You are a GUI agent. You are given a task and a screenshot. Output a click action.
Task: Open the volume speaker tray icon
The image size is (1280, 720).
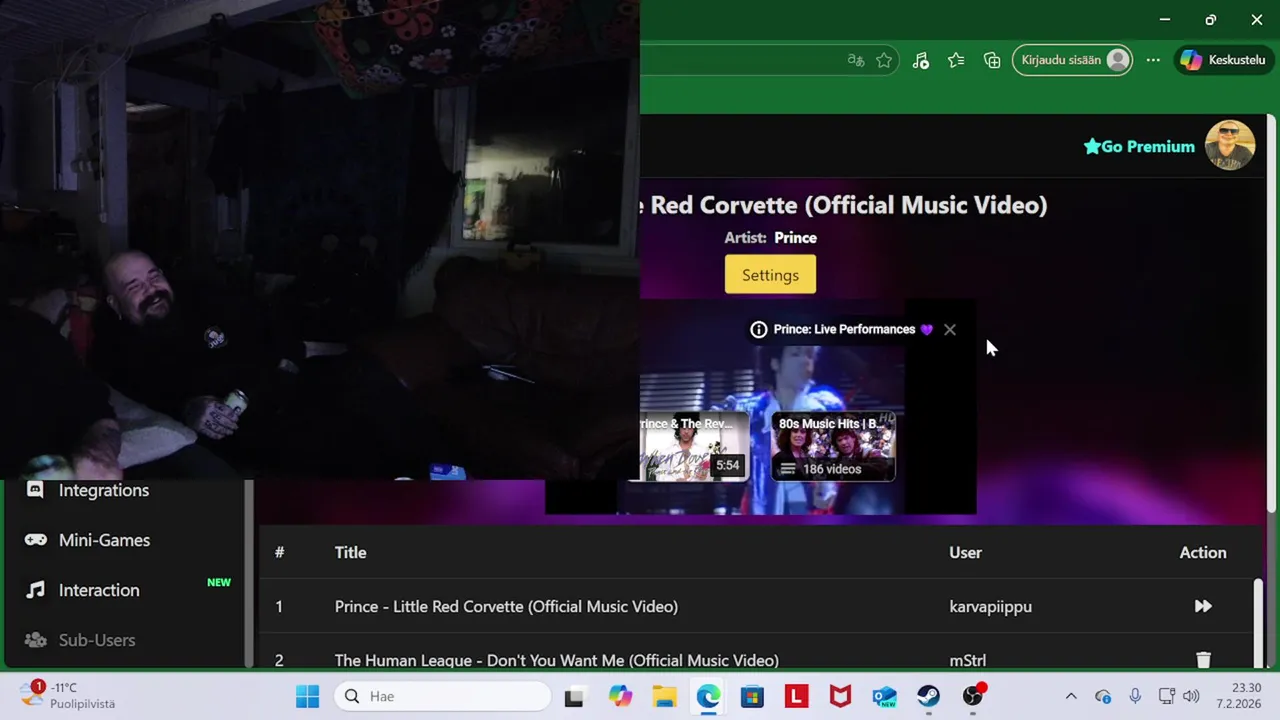pos(1190,696)
